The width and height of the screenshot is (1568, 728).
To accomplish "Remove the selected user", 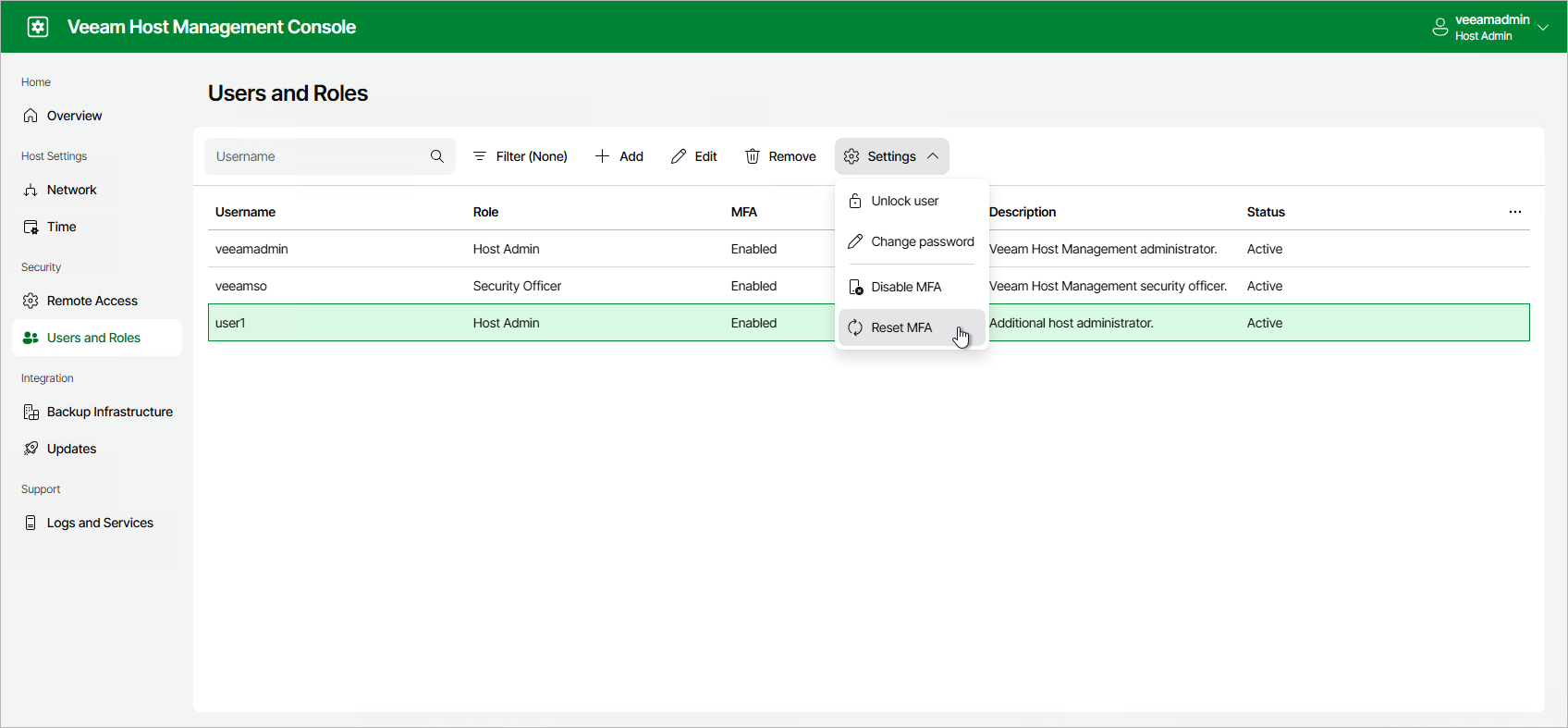I will (x=780, y=156).
